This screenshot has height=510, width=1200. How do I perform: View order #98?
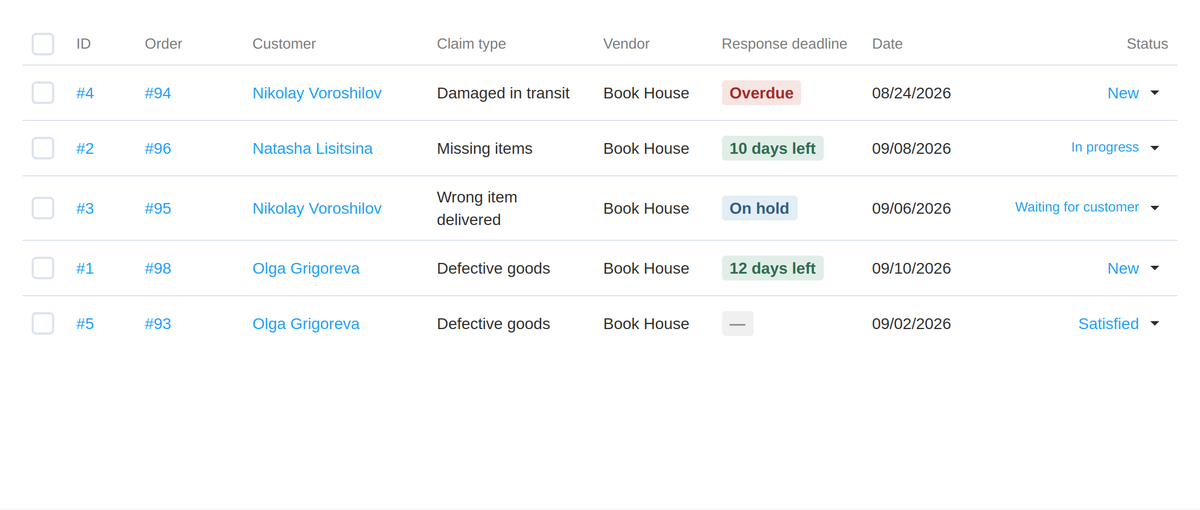(158, 268)
